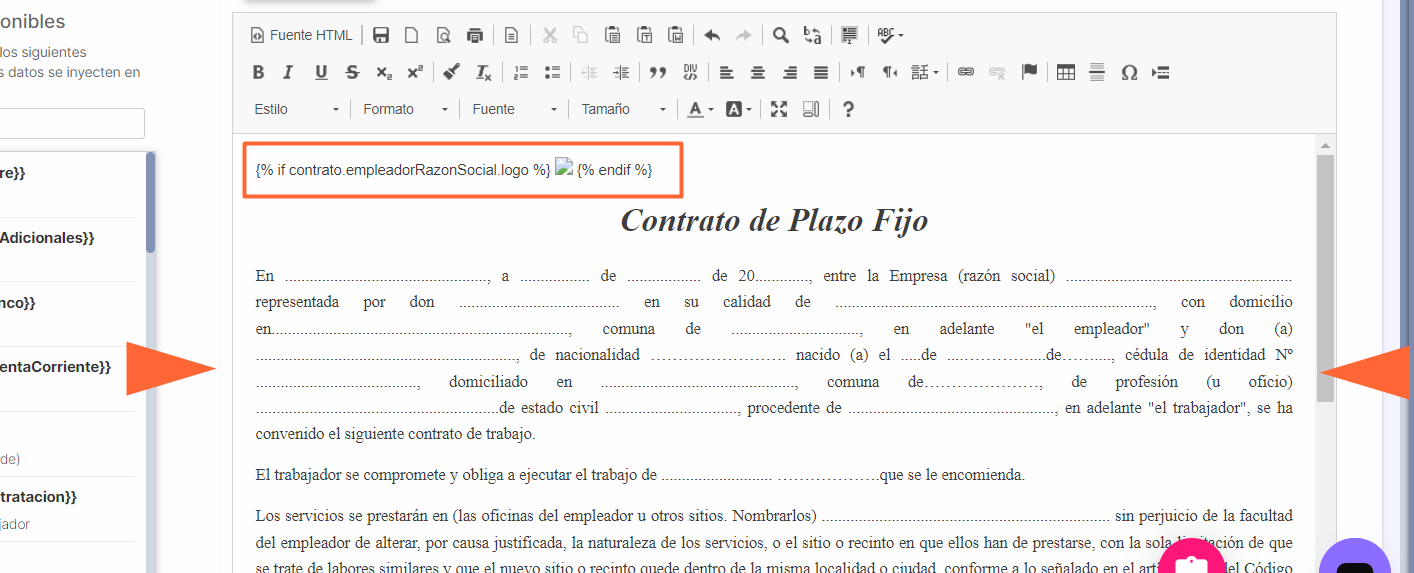
Task: Open the Fuente font dropdown
Action: pos(514,109)
